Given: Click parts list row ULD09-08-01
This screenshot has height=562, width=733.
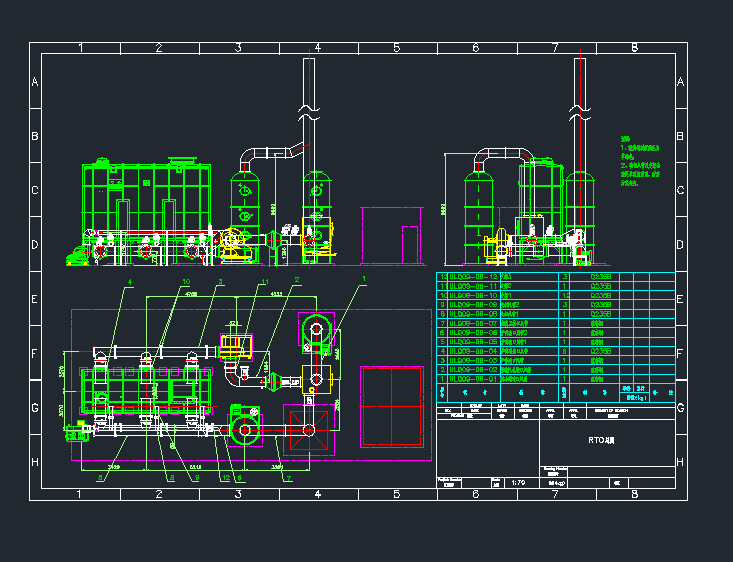Looking at the screenshot, I should pos(474,379).
